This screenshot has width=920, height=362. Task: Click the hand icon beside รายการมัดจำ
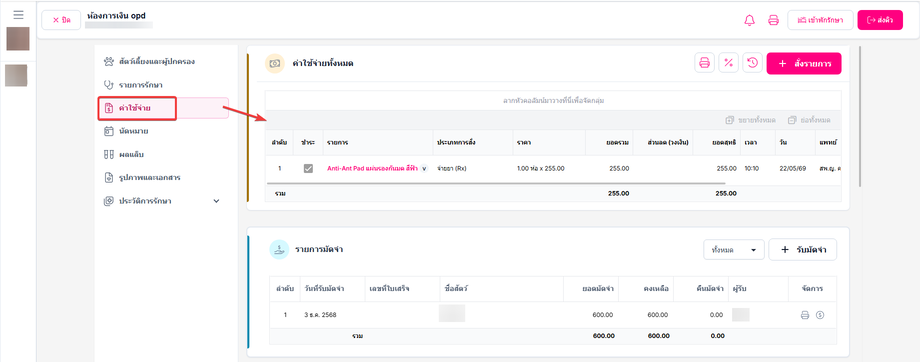pyautogui.click(x=279, y=249)
